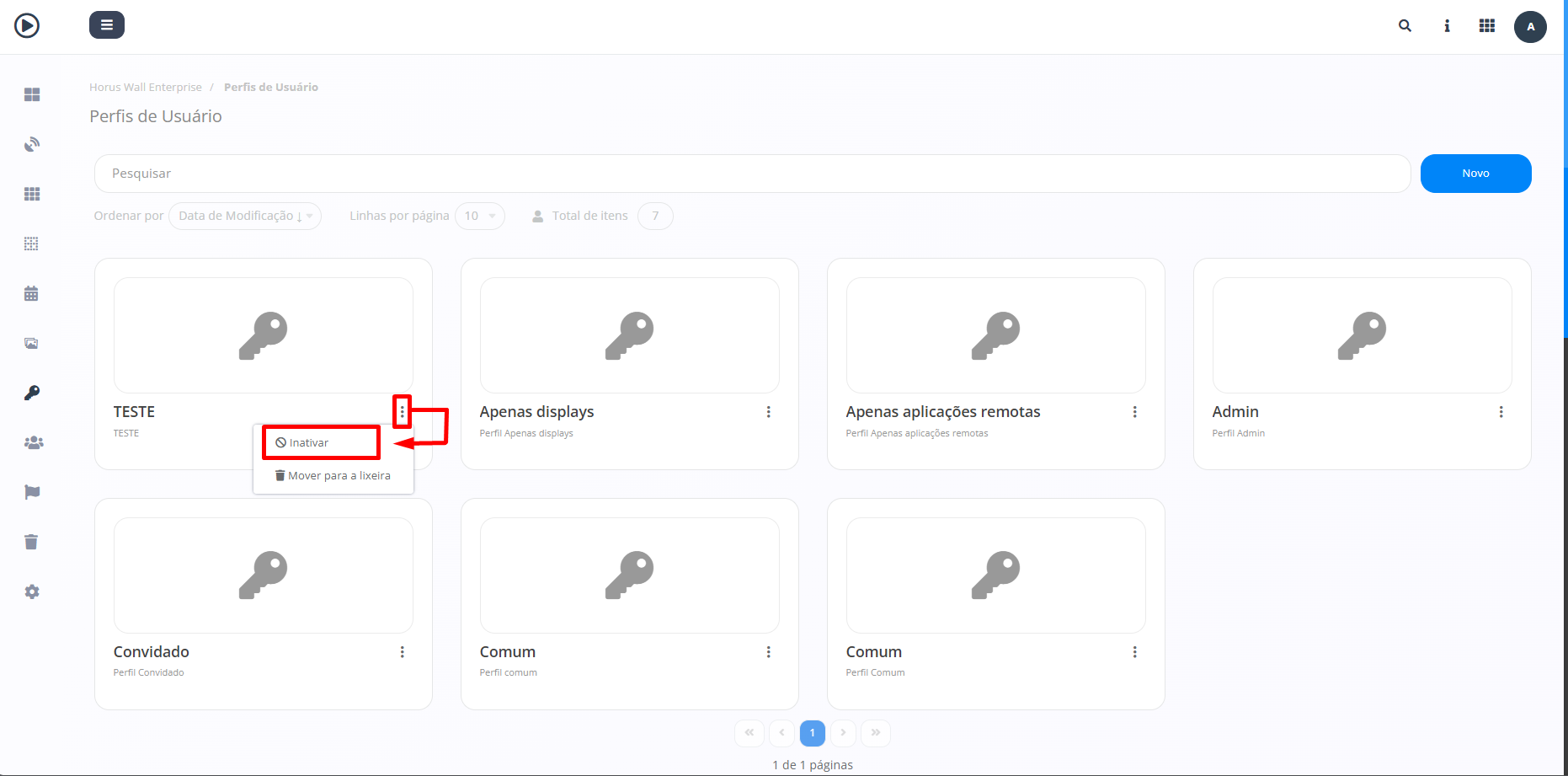Select the broadcast antenna icon in sidebar
This screenshot has width=1568, height=776.
(32, 144)
